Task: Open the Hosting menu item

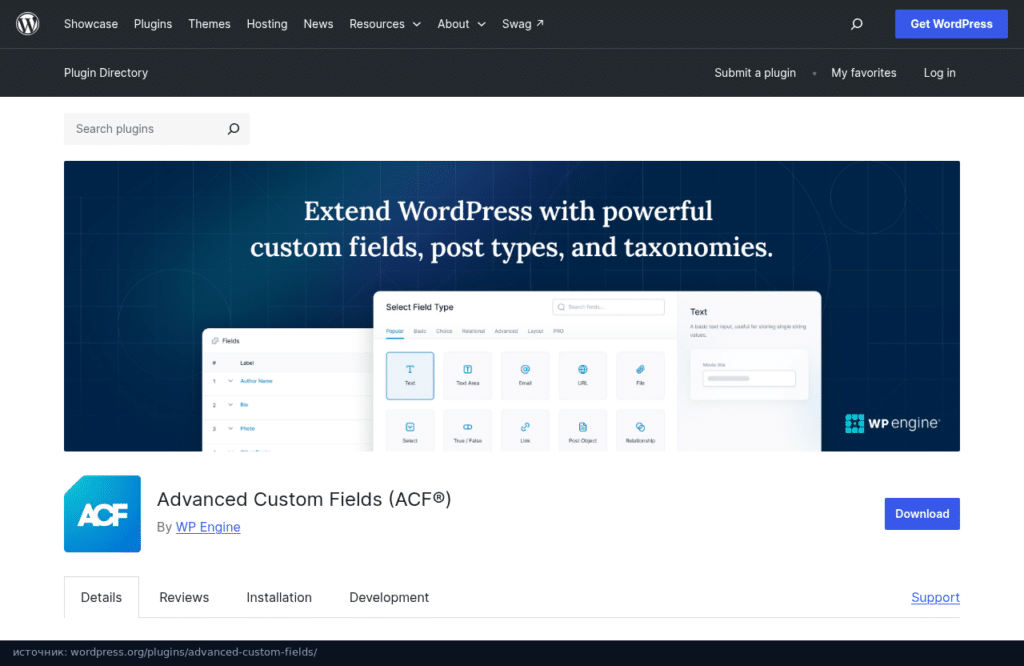Action: click(x=267, y=24)
